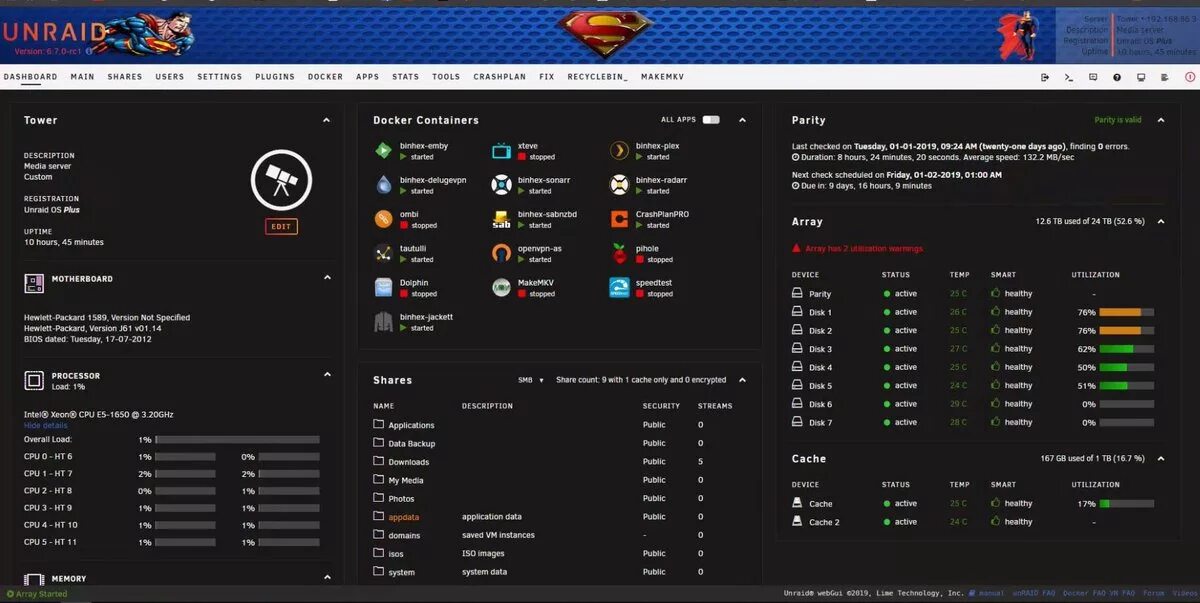Click the Cache 2 device icon
Screen dimensions: 1200x603
point(798,522)
